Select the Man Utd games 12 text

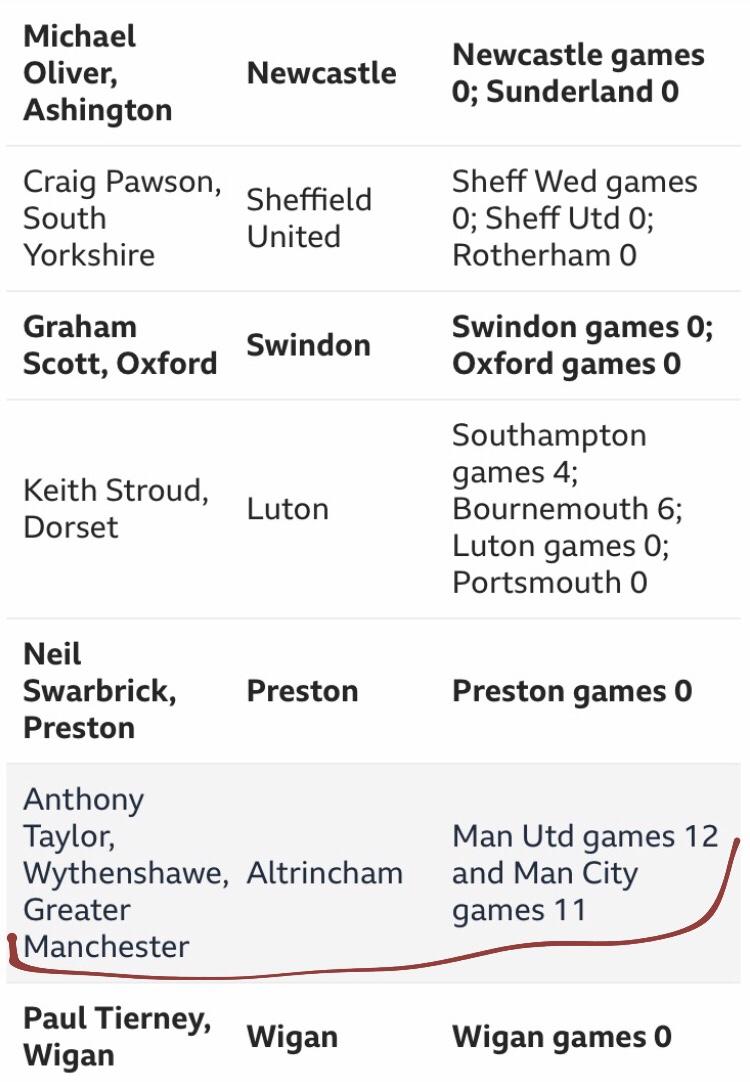pos(585,836)
